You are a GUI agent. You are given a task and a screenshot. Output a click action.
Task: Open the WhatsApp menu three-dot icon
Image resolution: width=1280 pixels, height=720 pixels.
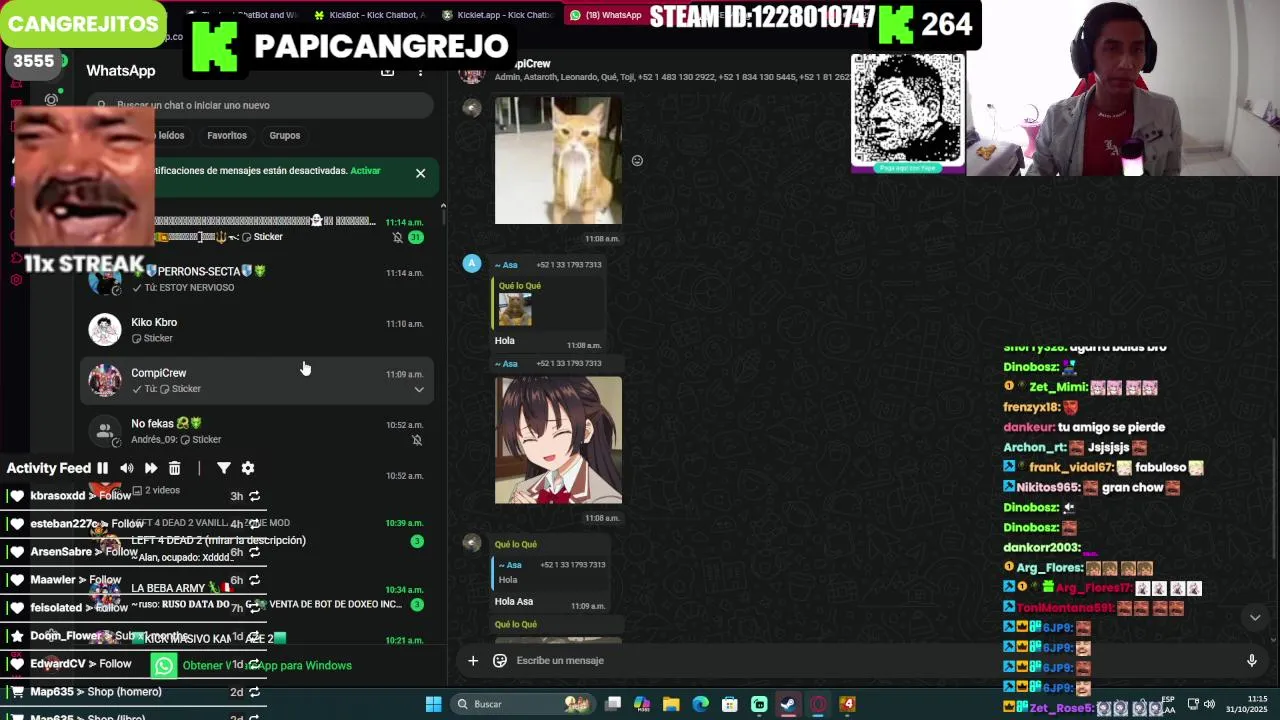click(x=420, y=71)
